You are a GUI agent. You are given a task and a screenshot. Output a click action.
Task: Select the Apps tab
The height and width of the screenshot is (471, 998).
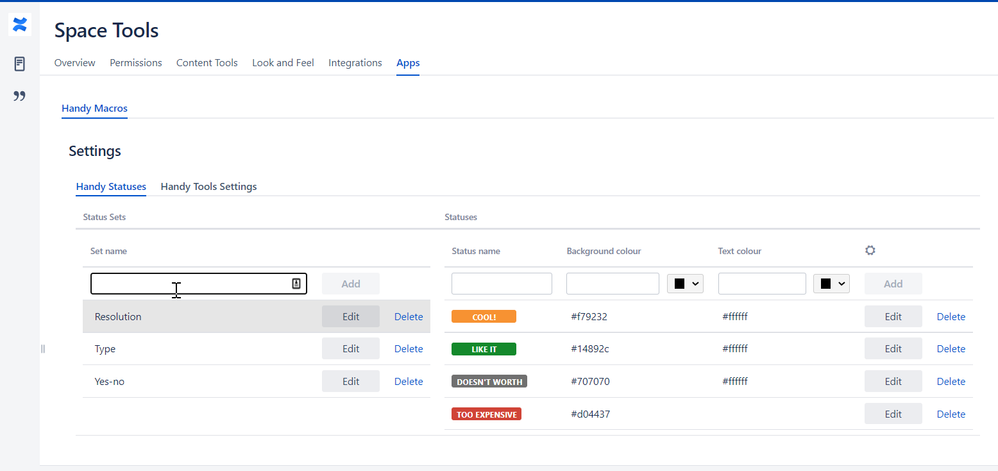coord(408,63)
